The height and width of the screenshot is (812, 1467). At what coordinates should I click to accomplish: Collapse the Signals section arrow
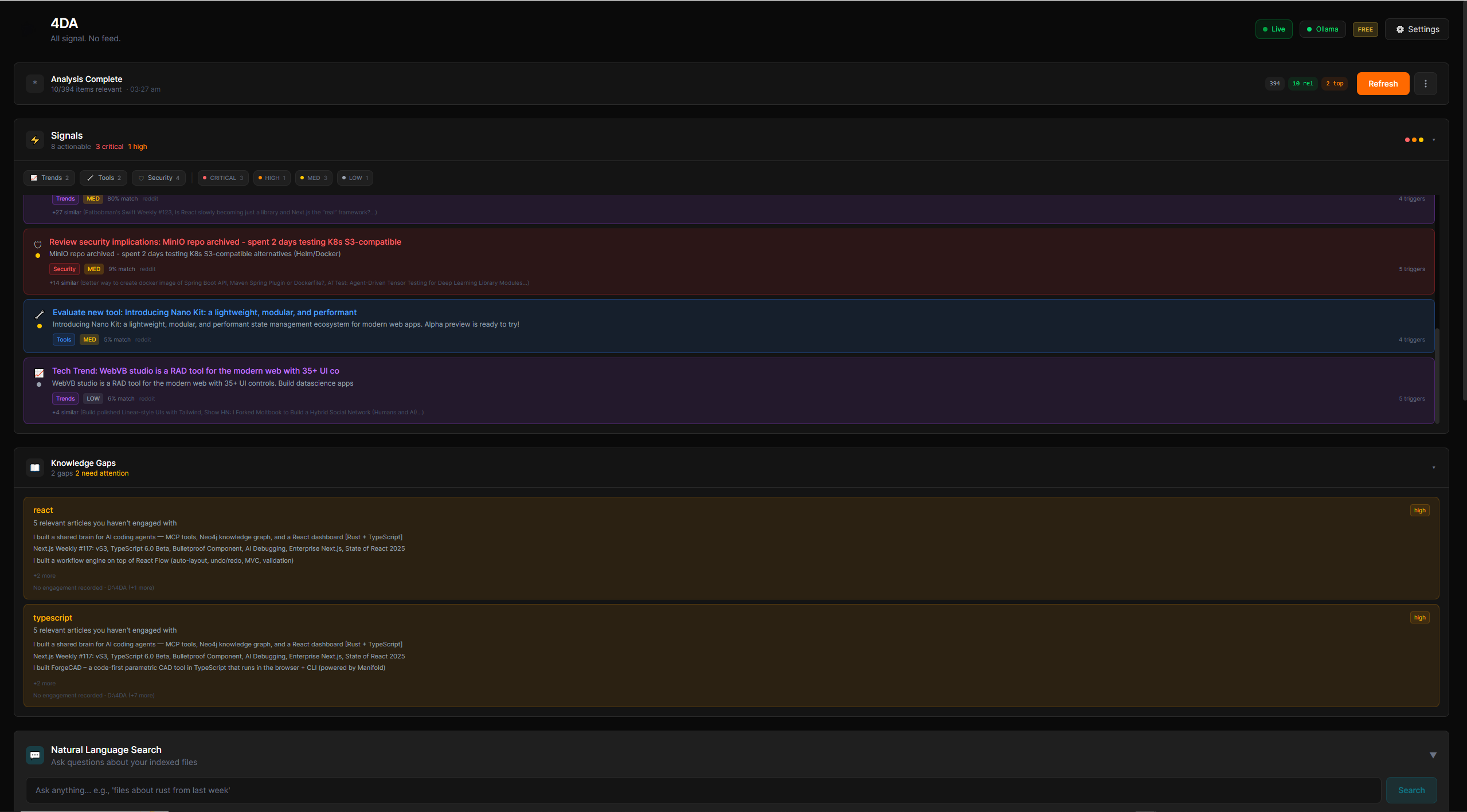point(1434,140)
